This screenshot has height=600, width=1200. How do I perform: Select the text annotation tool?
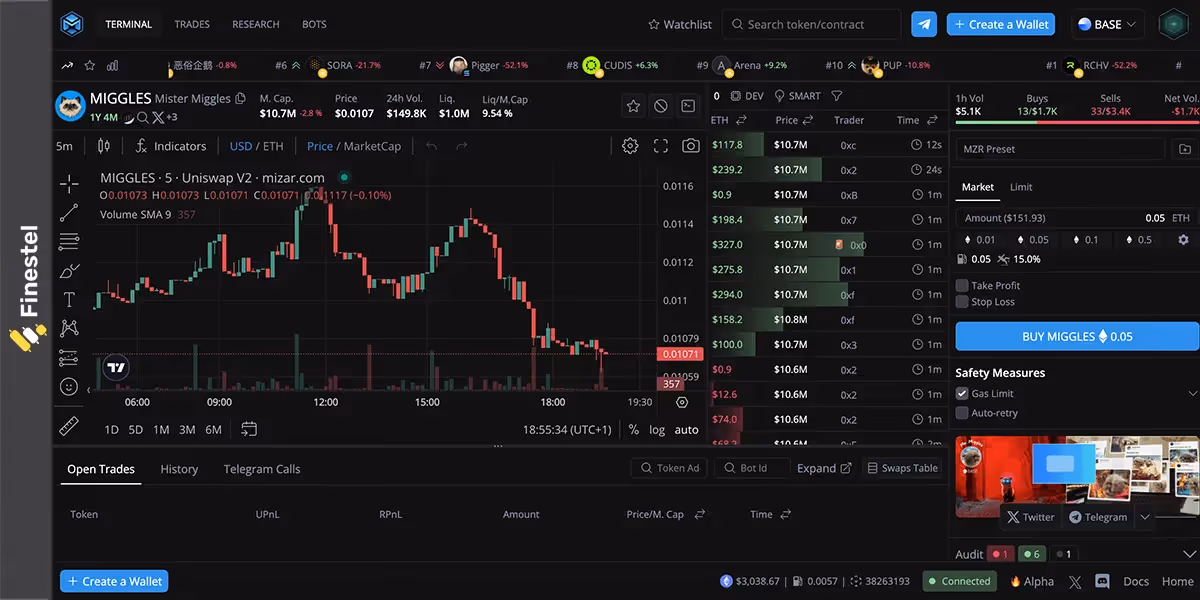69,299
